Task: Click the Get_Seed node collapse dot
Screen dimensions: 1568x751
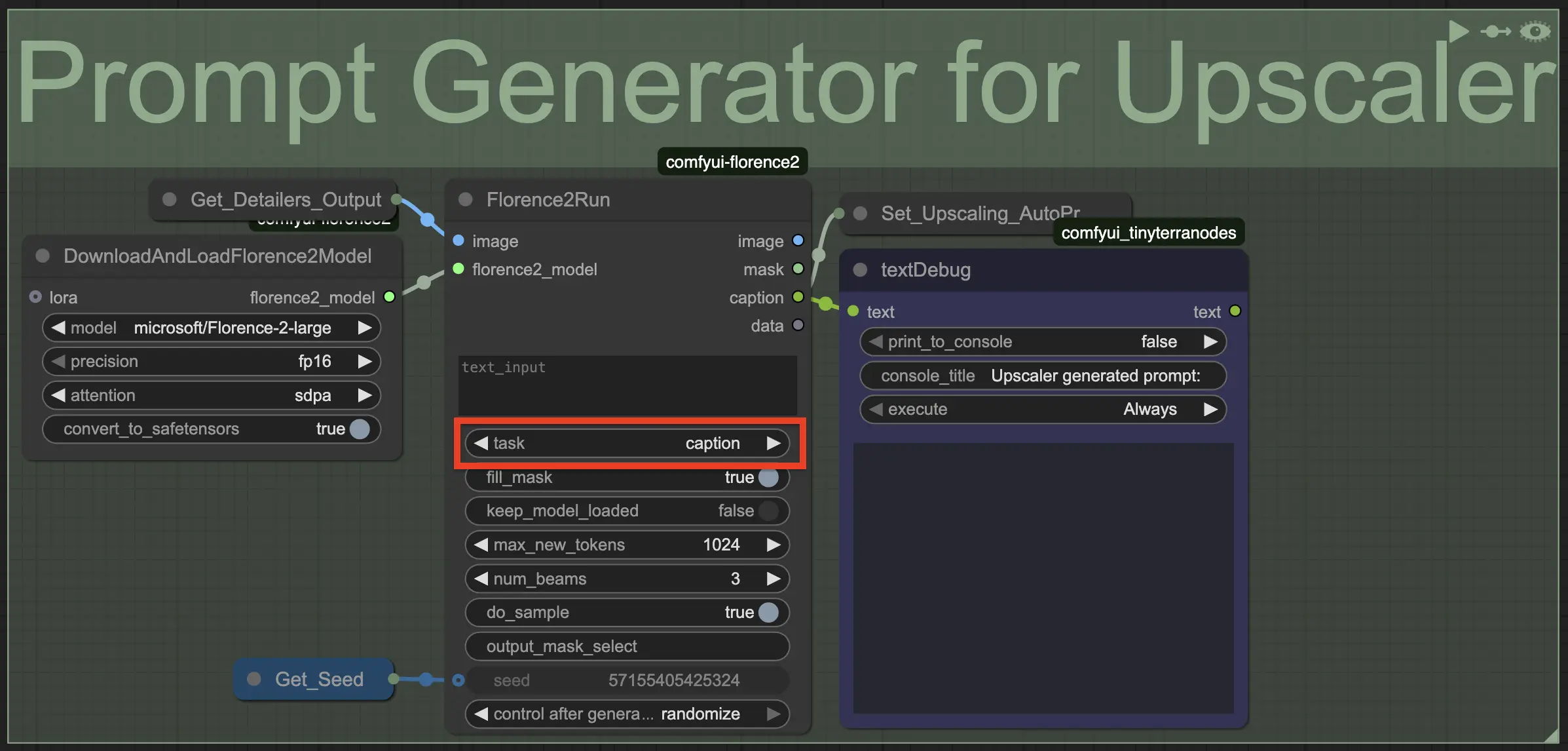Action: (x=253, y=679)
